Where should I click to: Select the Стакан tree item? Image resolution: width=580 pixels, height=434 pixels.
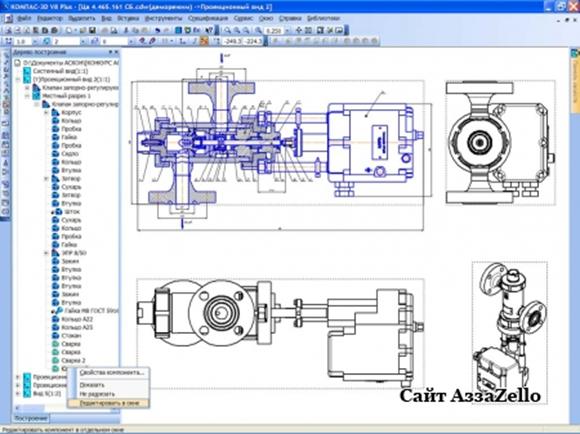71,336
